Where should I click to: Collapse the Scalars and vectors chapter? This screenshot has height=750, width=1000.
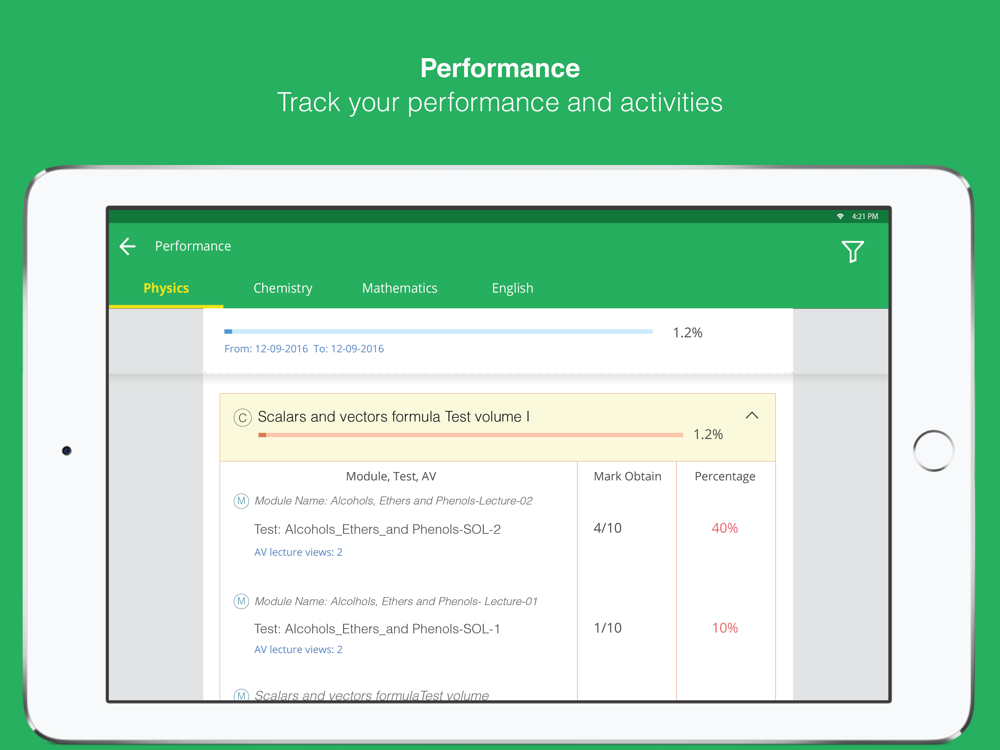click(x=752, y=416)
